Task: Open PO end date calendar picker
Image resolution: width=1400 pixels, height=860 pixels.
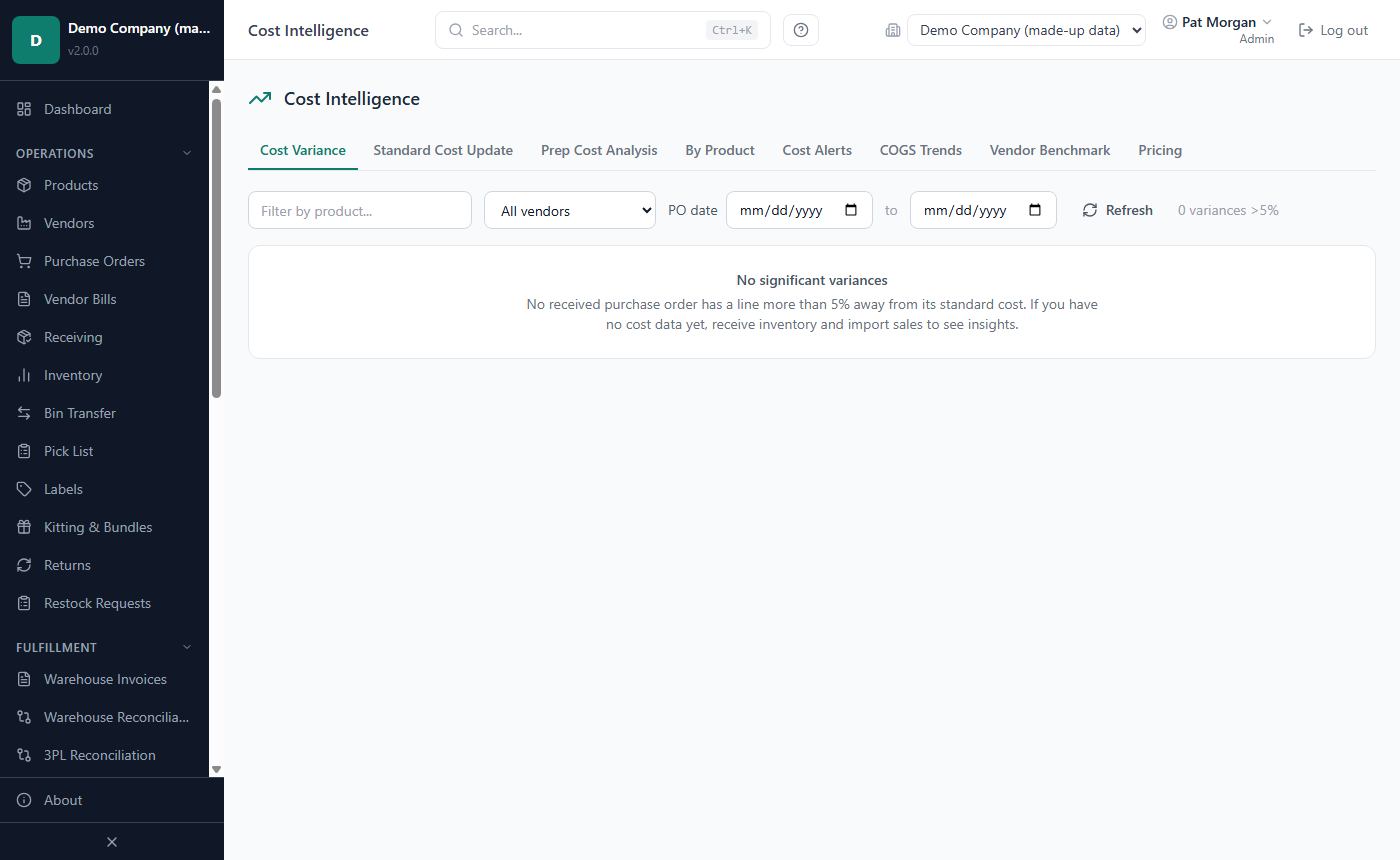Action: pyautogui.click(x=1035, y=210)
